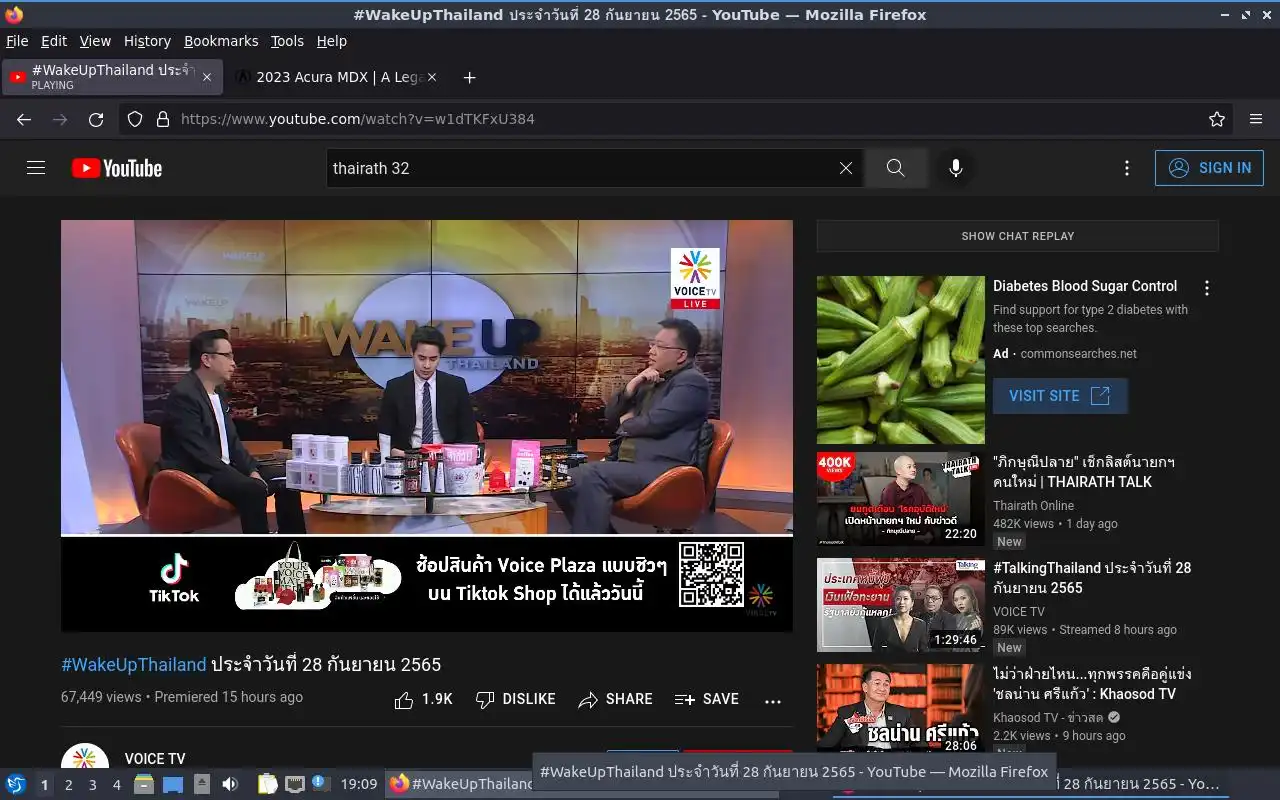Image resolution: width=1280 pixels, height=800 pixels.
Task: Click the YouTube logo
Action: pyautogui.click(x=117, y=168)
